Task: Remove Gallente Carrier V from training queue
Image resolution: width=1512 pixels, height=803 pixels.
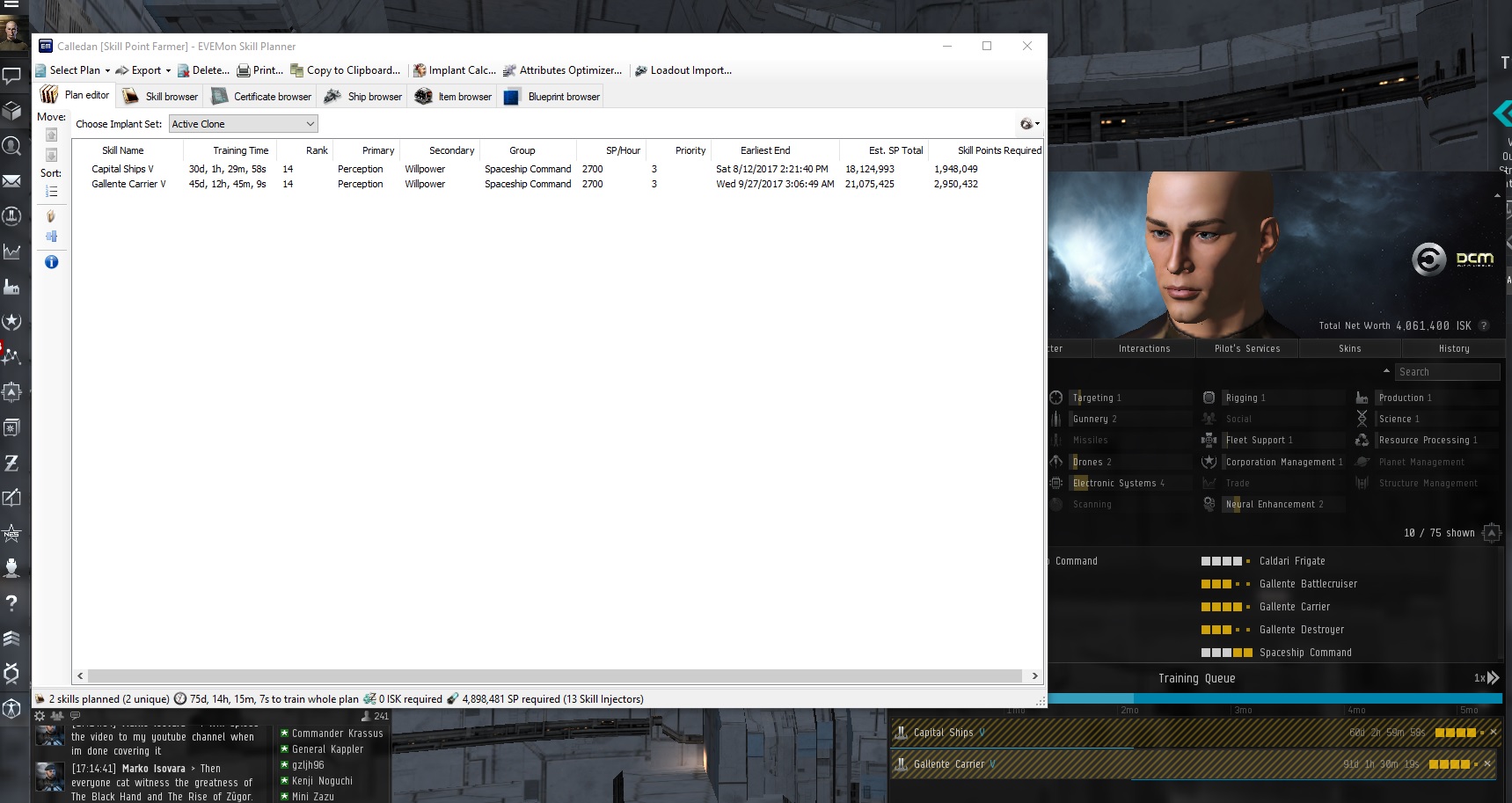Action: [1487, 763]
